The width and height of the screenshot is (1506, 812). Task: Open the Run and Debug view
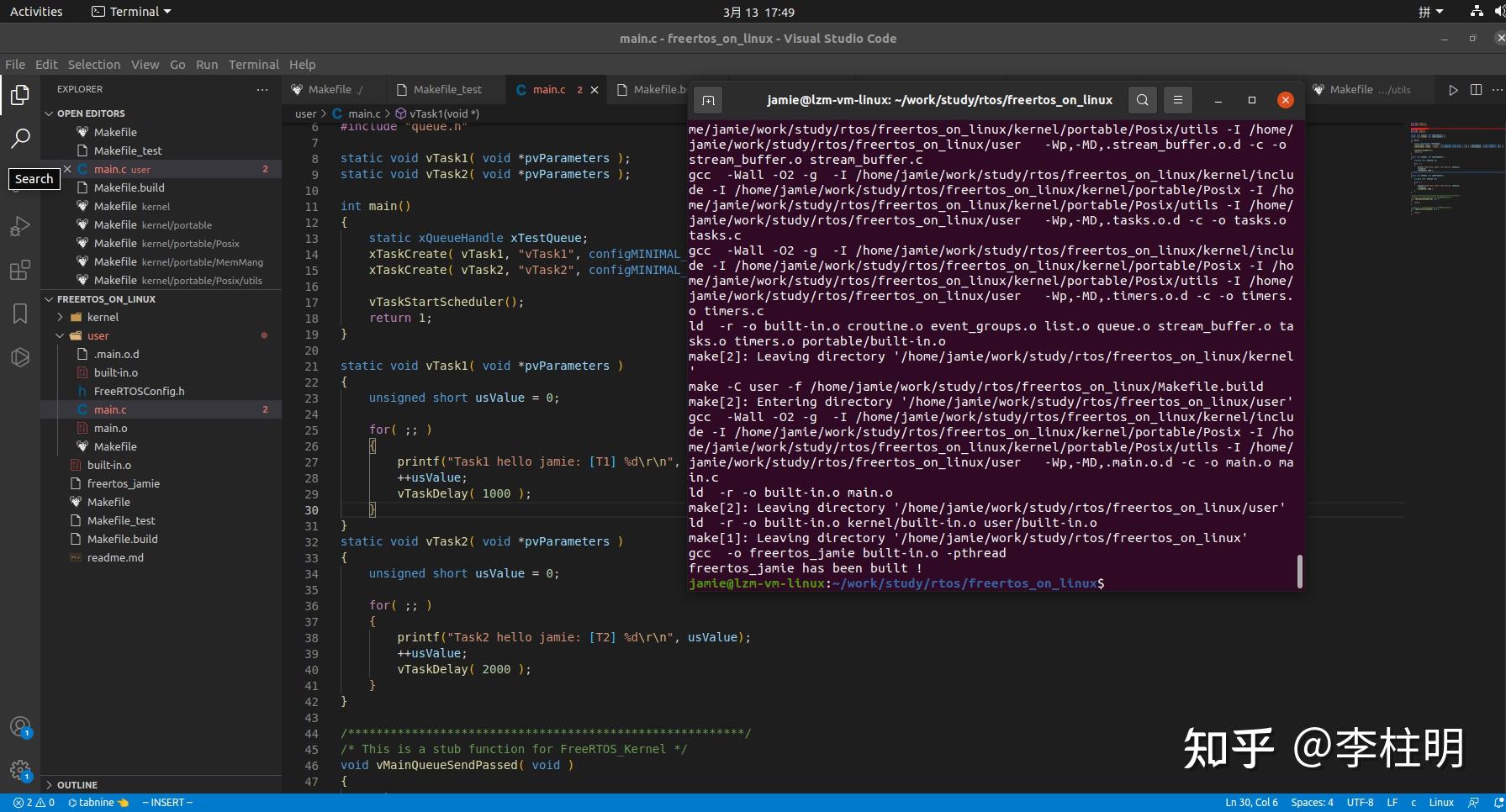pyautogui.click(x=20, y=226)
